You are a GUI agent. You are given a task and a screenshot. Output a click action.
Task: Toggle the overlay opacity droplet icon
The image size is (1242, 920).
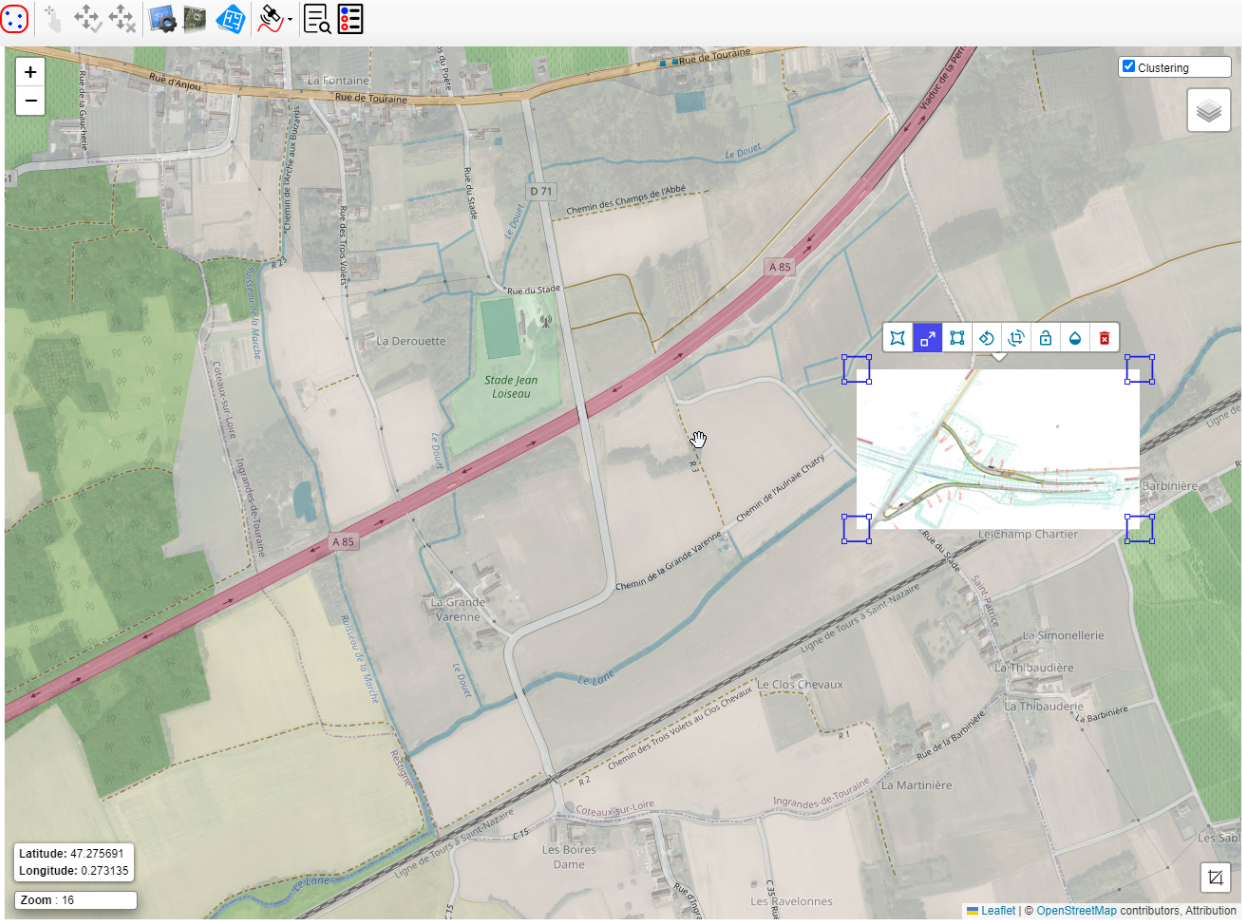[1075, 338]
